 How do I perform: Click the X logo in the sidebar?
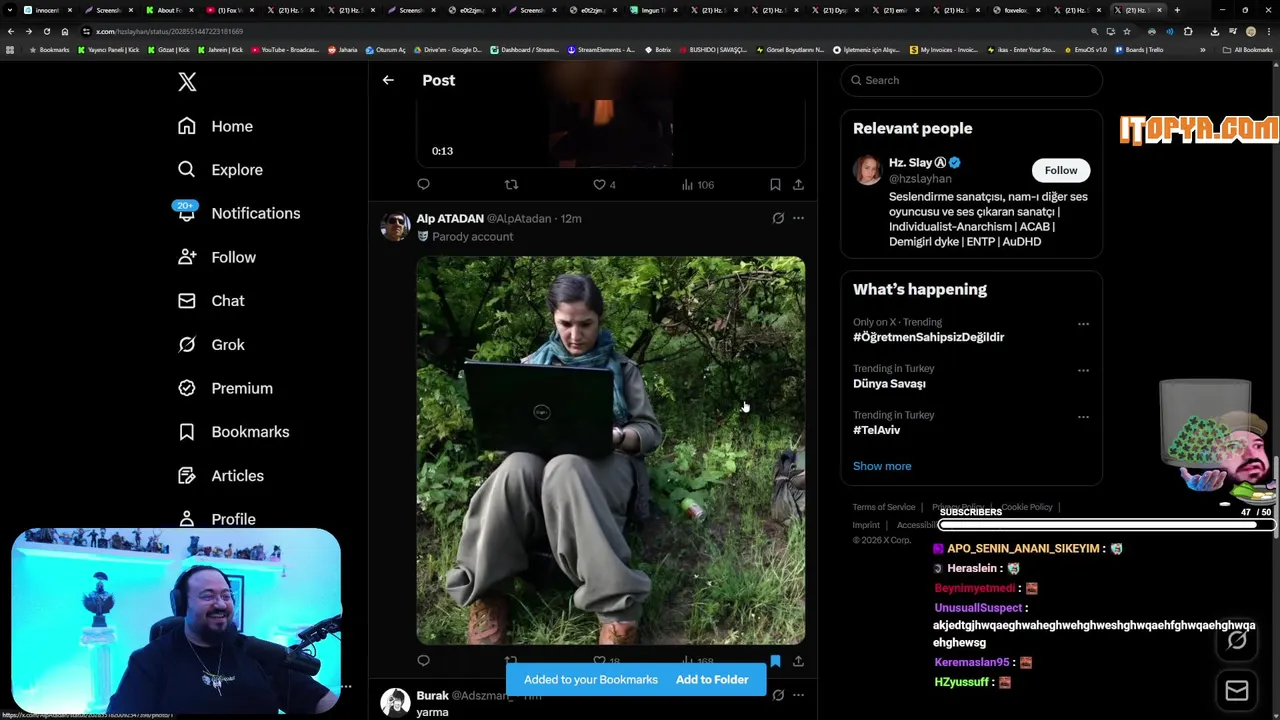(187, 82)
